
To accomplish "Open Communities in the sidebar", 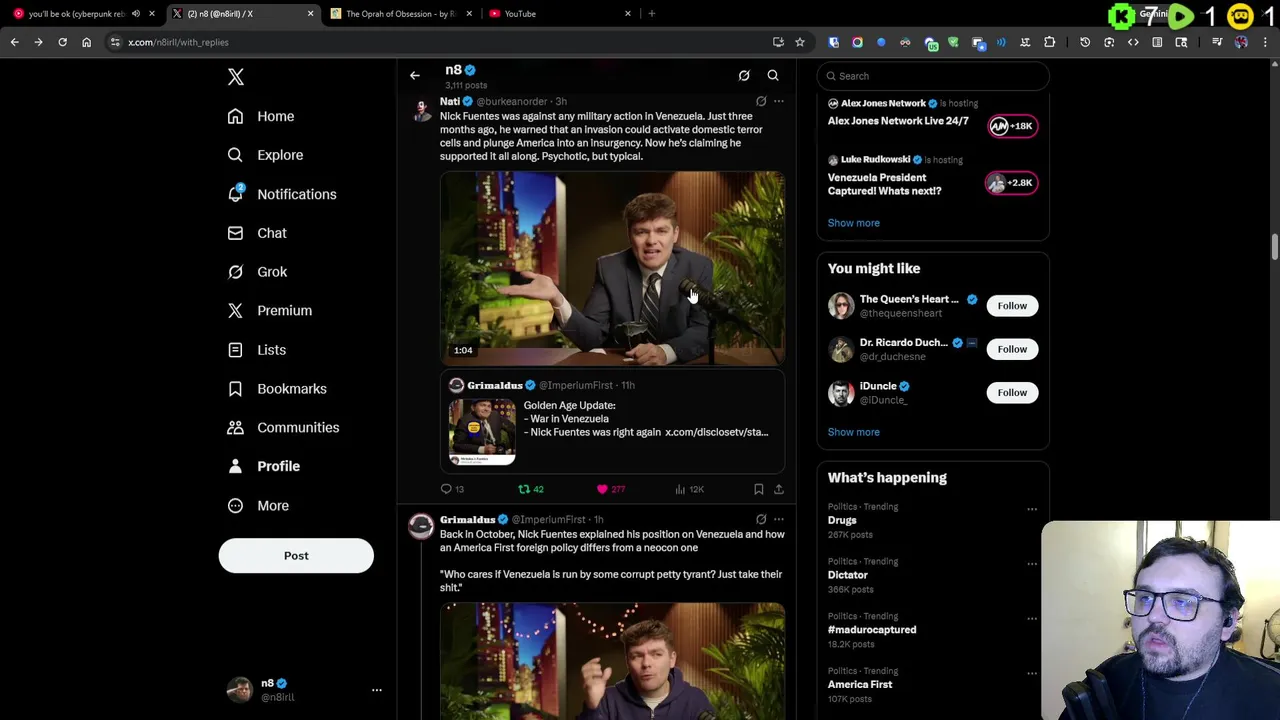I will pyautogui.click(x=283, y=428).
